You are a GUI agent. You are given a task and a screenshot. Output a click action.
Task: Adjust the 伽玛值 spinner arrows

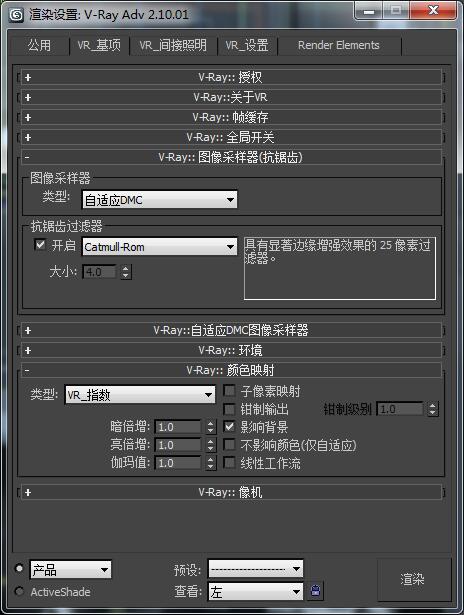(210, 463)
